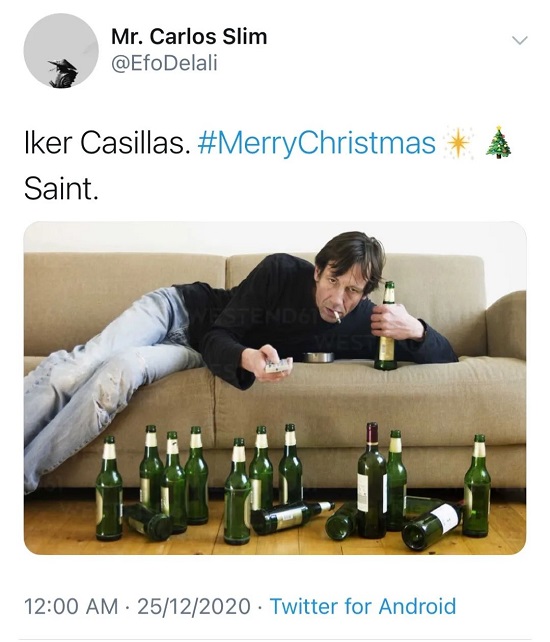Click the ashtray on the couch
550x642 pixels.
tap(319, 357)
